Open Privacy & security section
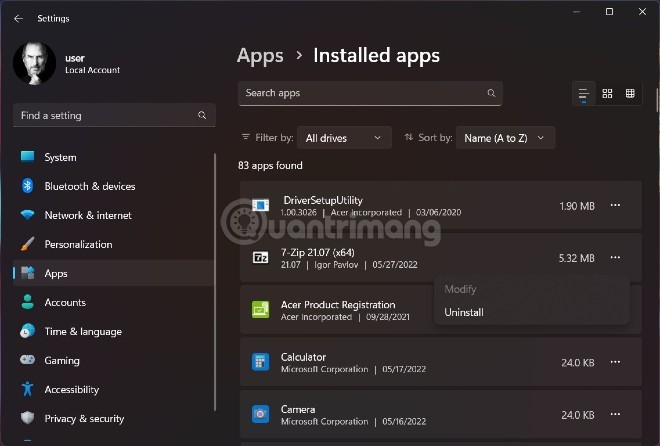This screenshot has height=446, width=660. coord(84,418)
